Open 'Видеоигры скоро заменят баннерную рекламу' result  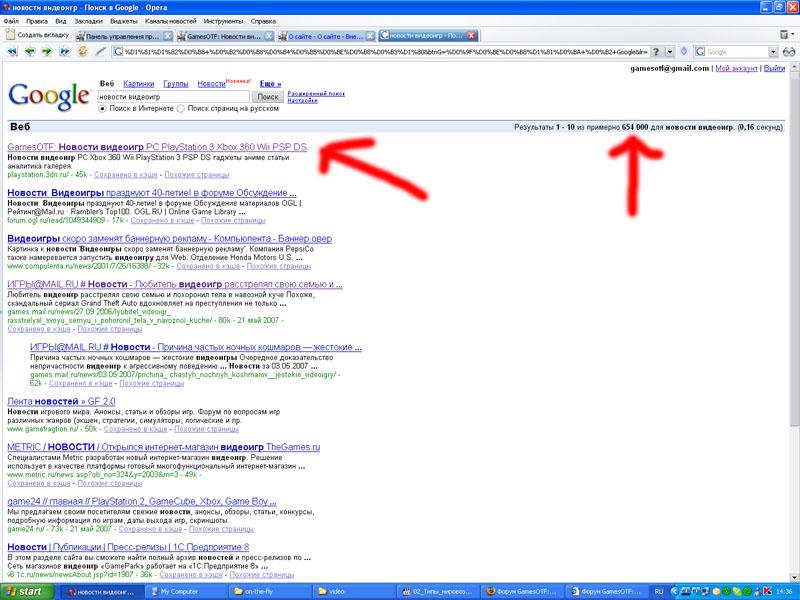pyautogui.click(x=169, y=238)
